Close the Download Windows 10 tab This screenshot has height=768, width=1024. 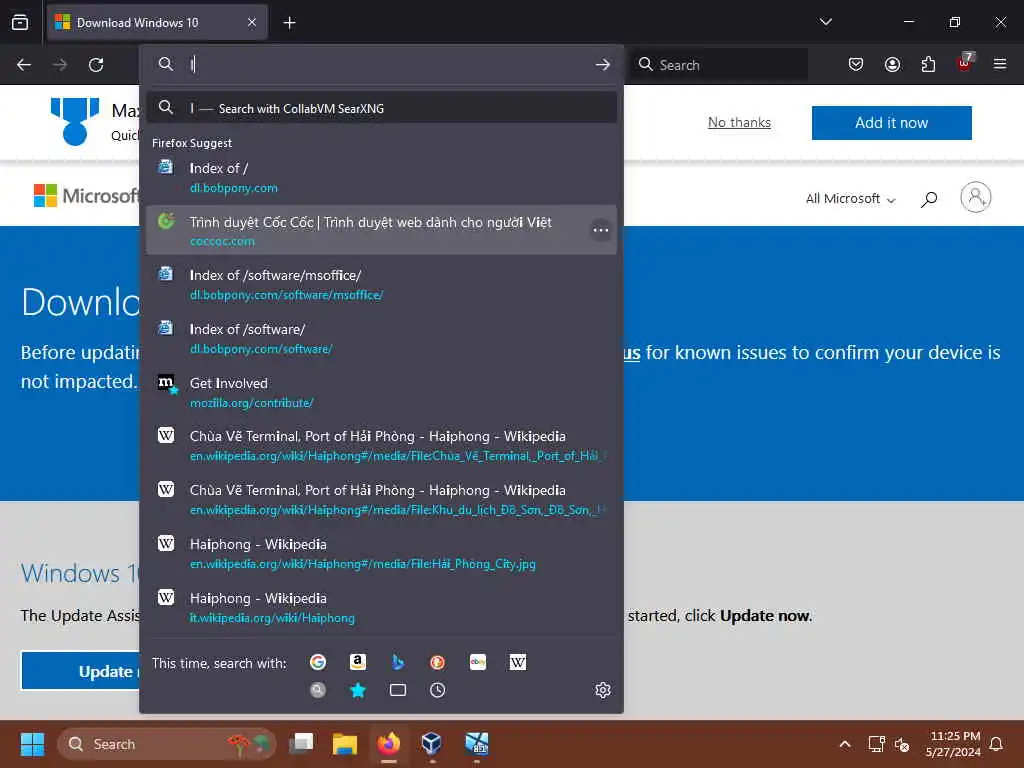pyautogui.click(x=252, y=22)
